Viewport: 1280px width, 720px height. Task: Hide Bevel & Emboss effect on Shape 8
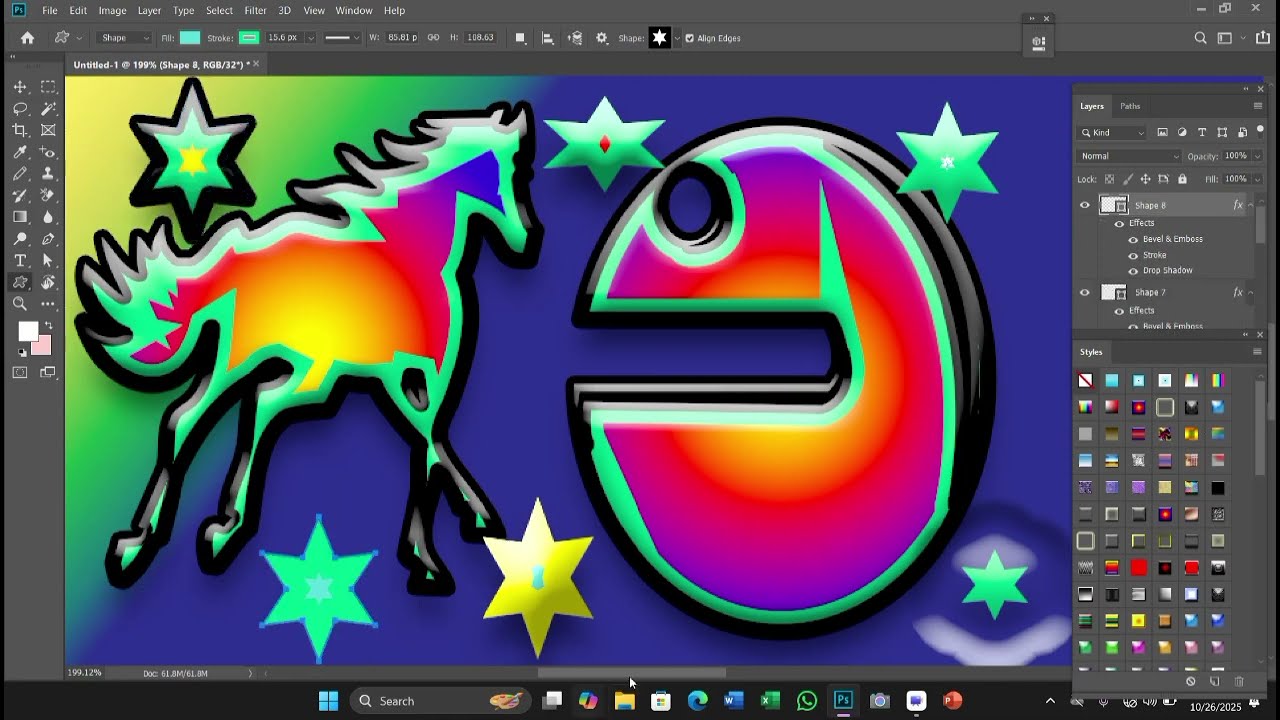click(1133, 240)
